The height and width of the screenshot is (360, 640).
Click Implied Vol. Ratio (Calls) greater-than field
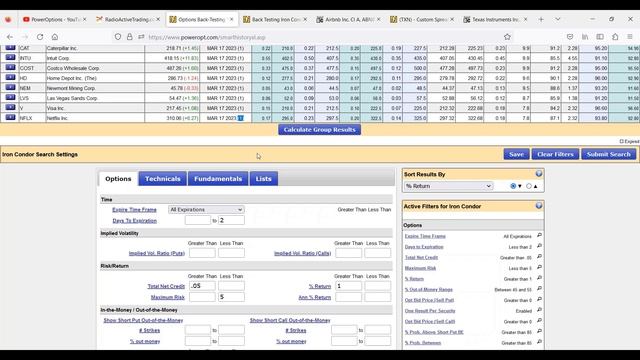tap(348, 253)
